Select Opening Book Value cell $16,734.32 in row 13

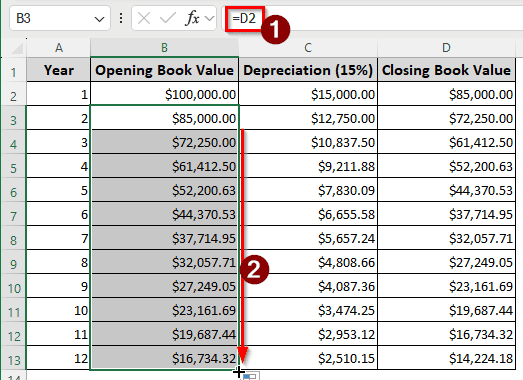(x=164, y=358)
